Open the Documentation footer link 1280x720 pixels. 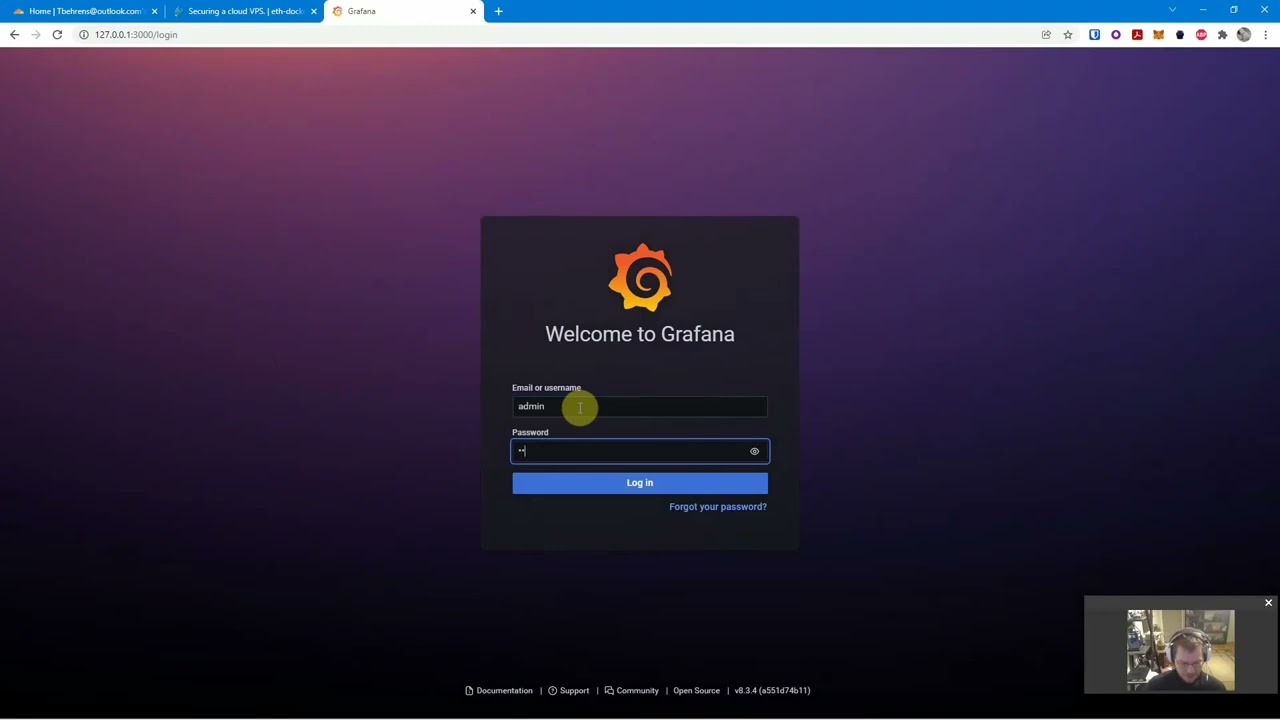click(499, 691)
